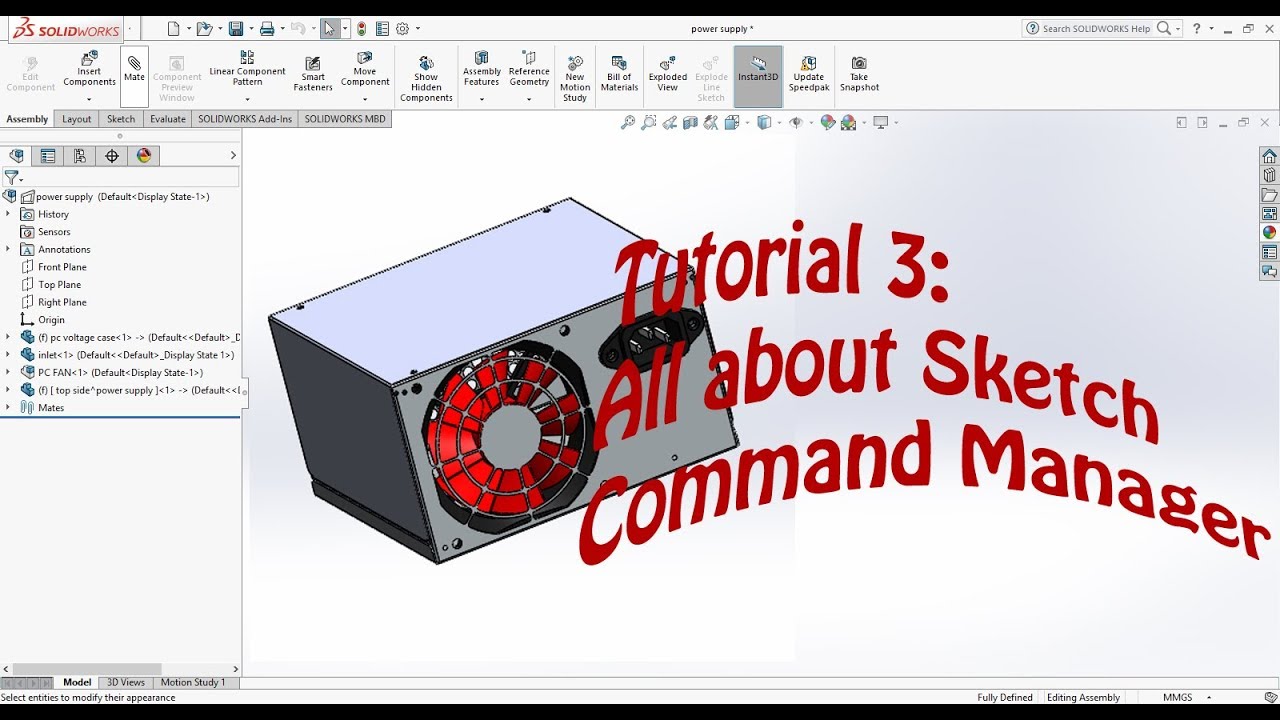The image size is (1280, 720).
Task: Select the 3D Views bottom tab
Action: (x=126, y=683)
